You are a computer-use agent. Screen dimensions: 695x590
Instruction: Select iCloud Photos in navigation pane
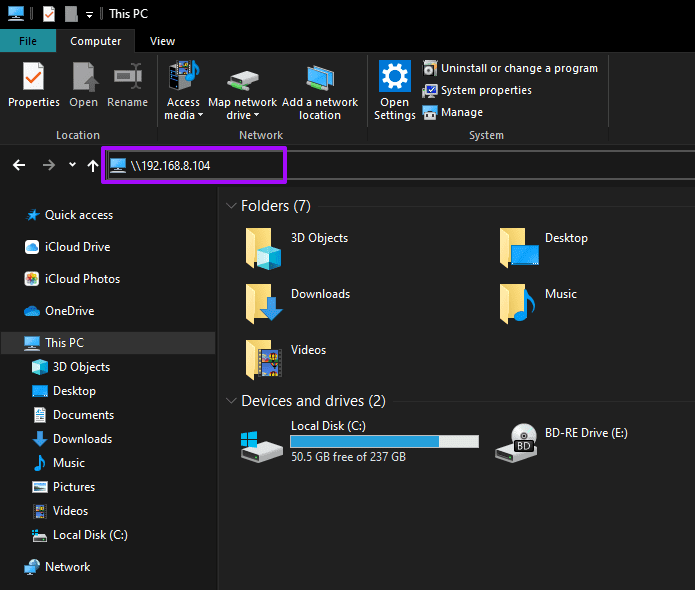click(x=72, y=279)
